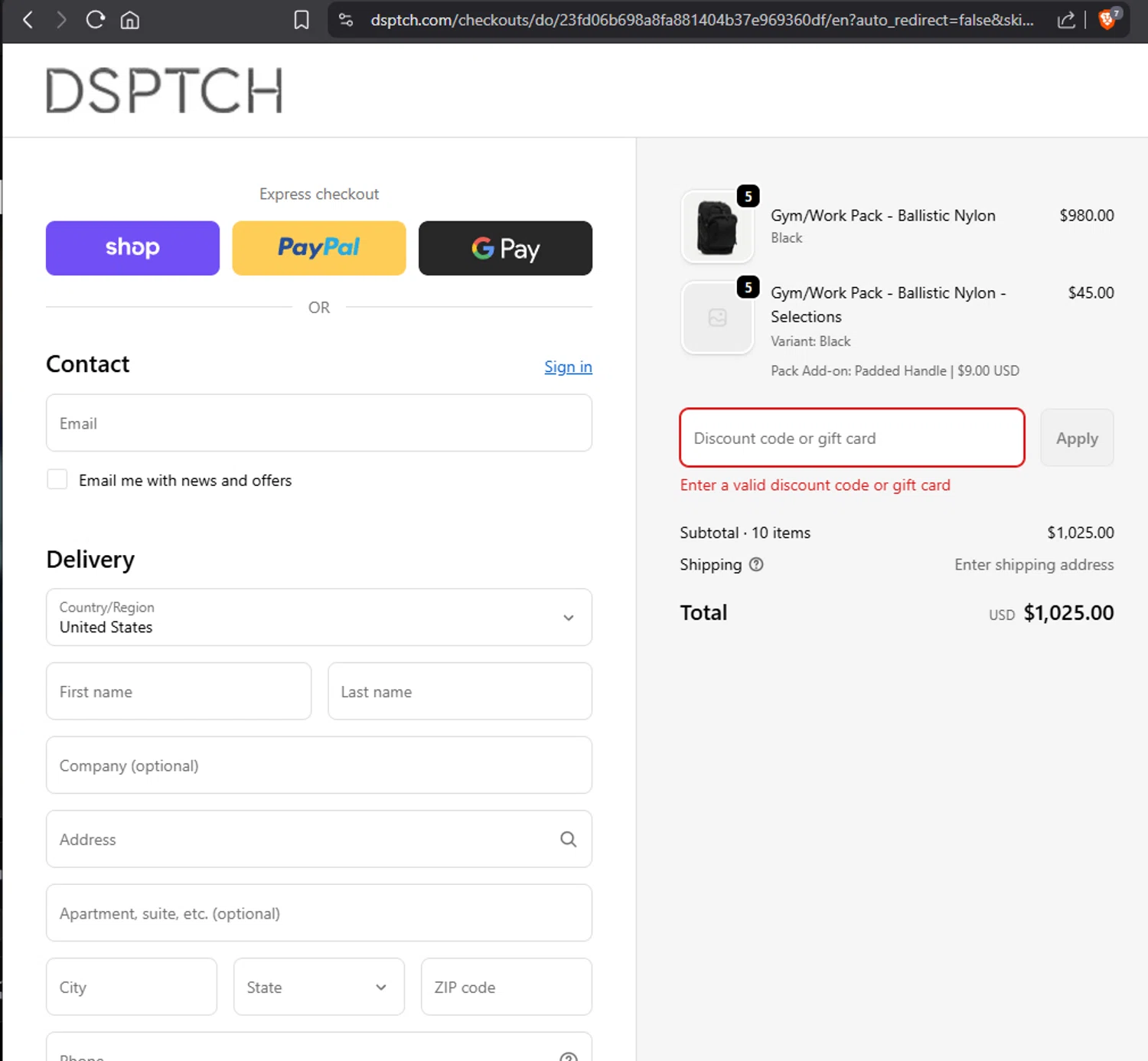Reload the page with the refresh icon
The image size is (1148, 1061).
pos(95,20)
